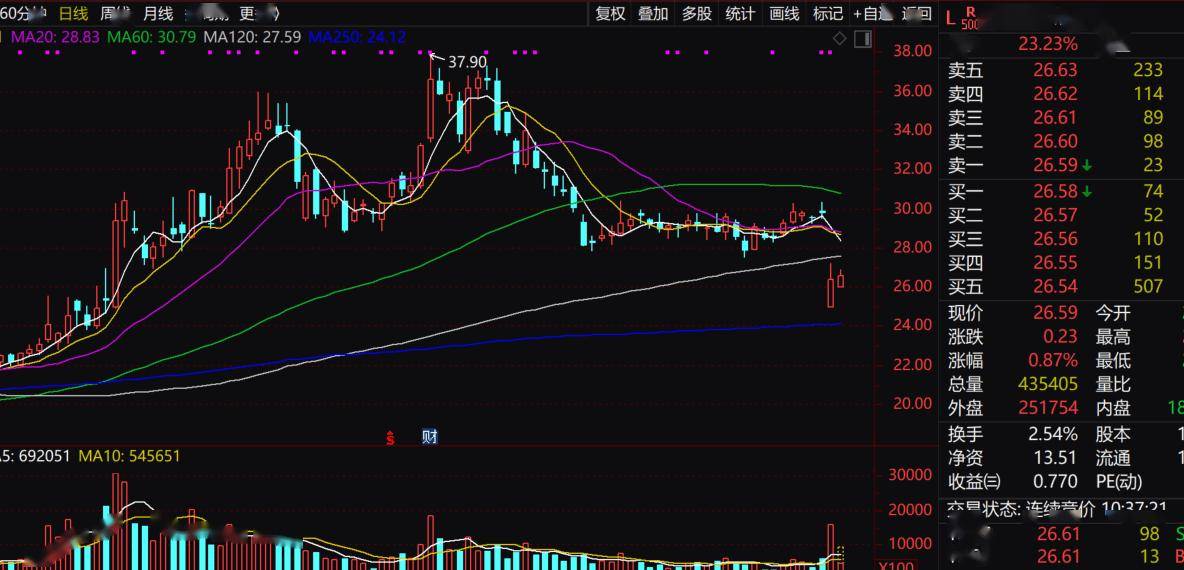Click the red R 500 badge
Image resolution: width=1184 pixels, height=570 pixels.
click(969, 18)
